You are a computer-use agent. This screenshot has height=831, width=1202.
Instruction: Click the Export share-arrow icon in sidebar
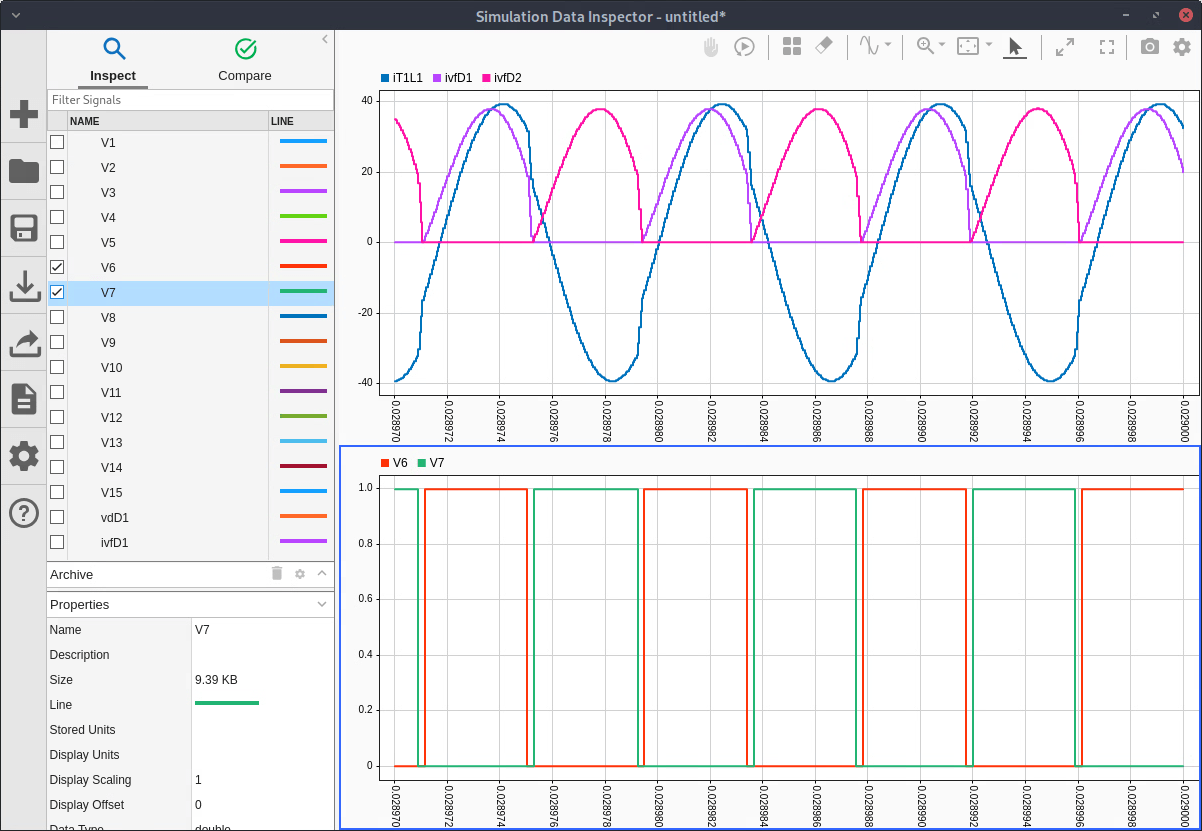pos(24,343)
